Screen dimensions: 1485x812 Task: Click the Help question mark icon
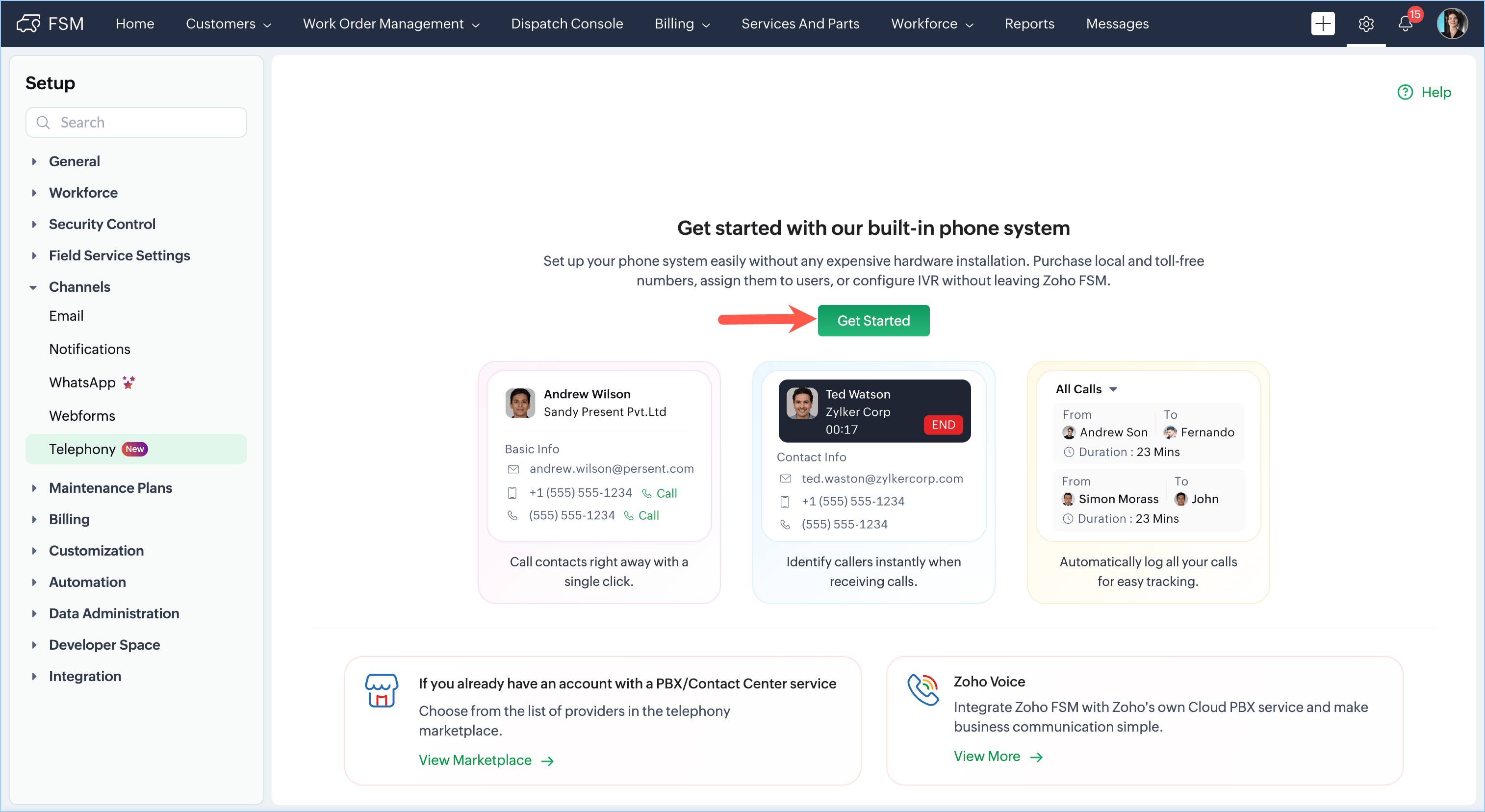click(x=1405, y=92)
